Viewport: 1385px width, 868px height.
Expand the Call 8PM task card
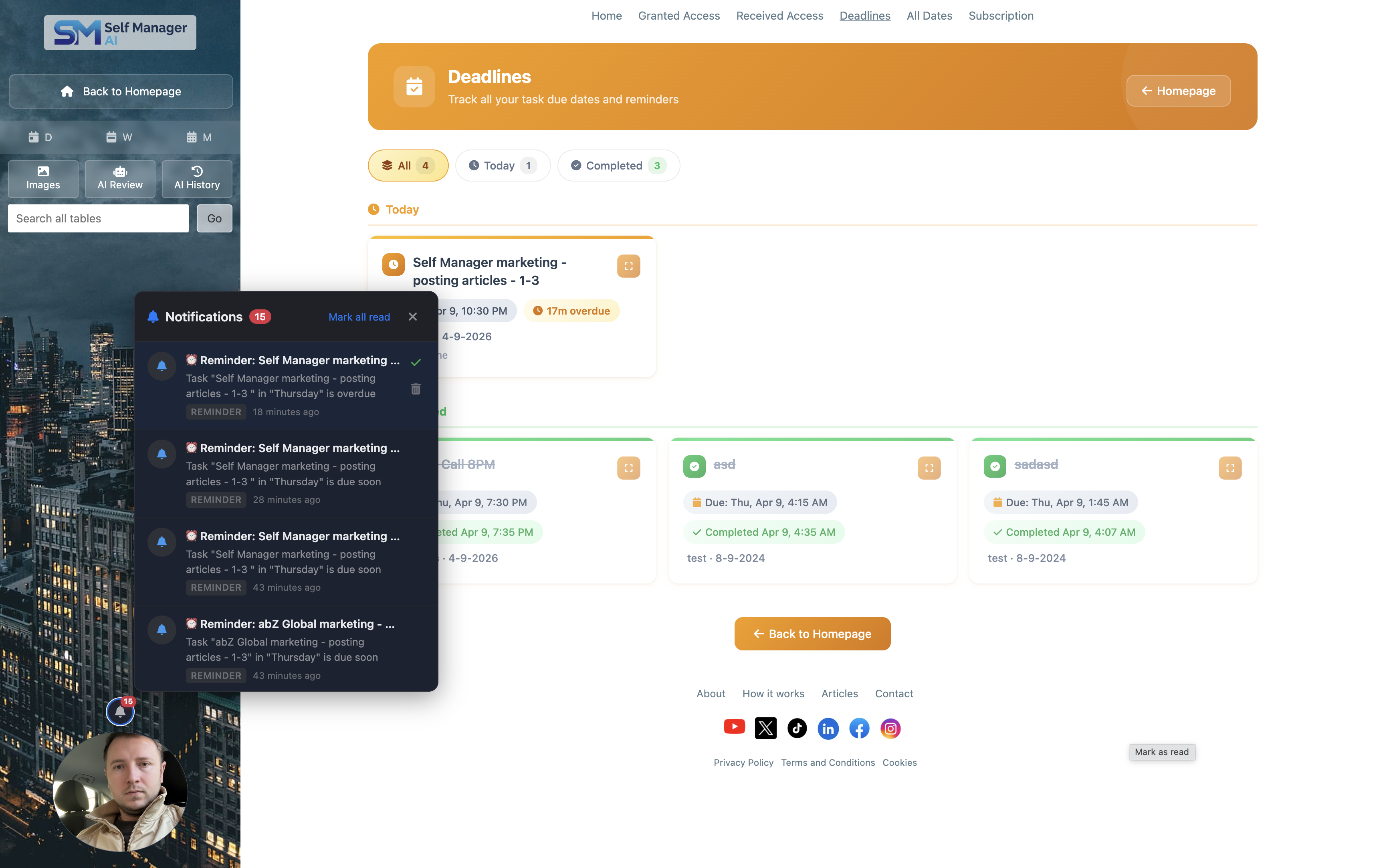[x=628, y=468]
